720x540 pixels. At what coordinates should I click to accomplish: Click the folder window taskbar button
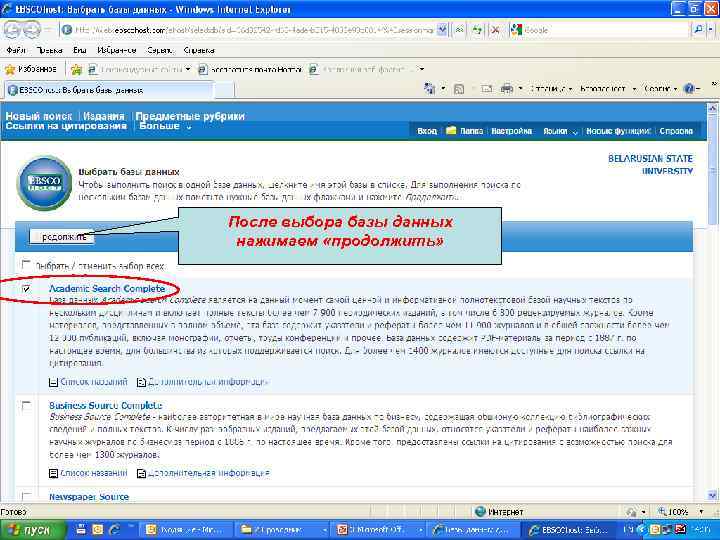pyautogui.click(x=283, y=530)
